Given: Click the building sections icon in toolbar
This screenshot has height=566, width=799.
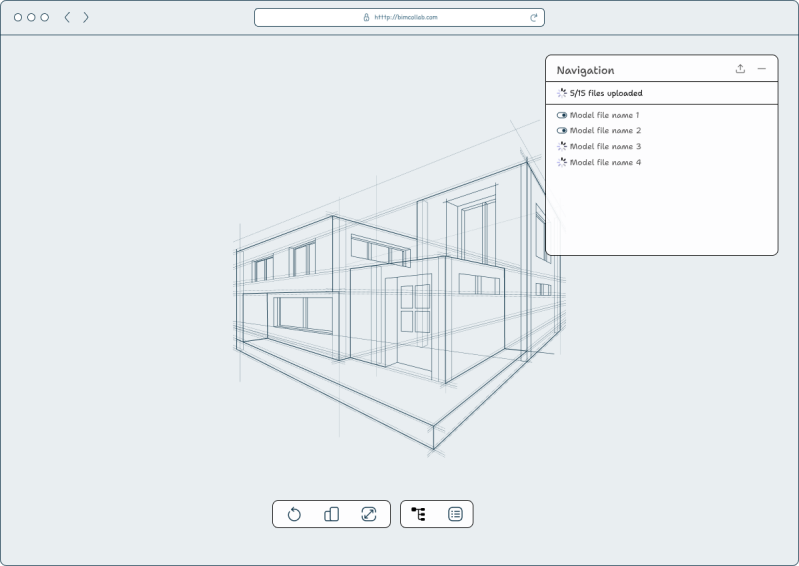Looking at the screenshot, I should [332, 514].
